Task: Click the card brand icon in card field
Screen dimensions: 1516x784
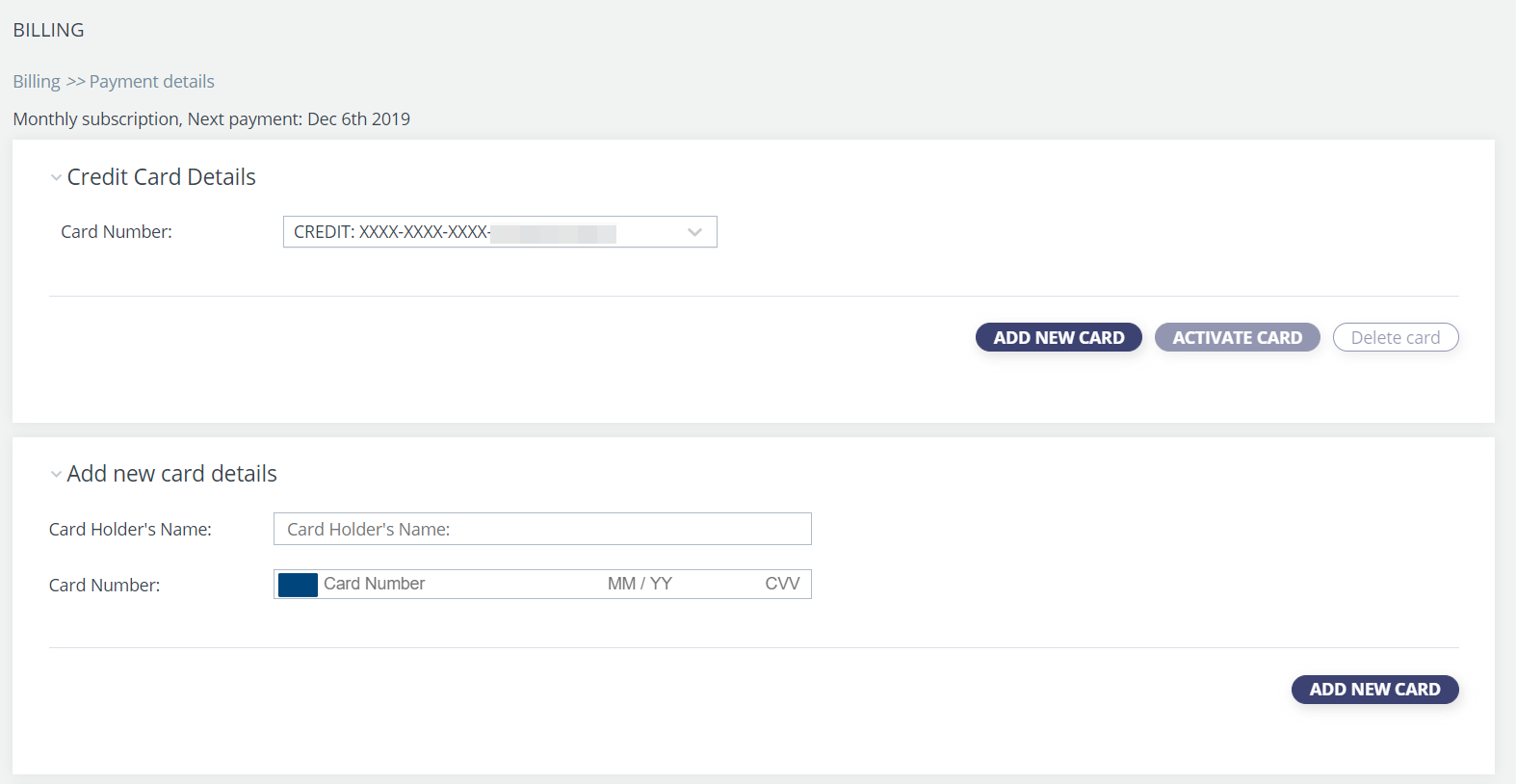Action: click(x=298, y=585)
